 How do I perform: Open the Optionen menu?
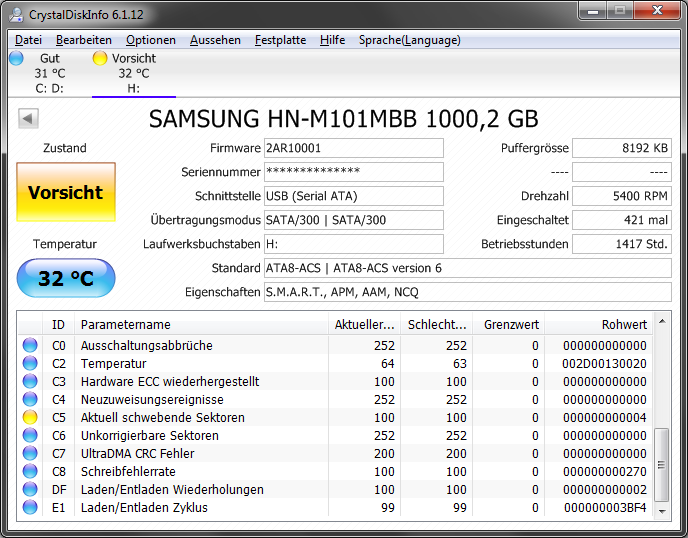[151, 40]
